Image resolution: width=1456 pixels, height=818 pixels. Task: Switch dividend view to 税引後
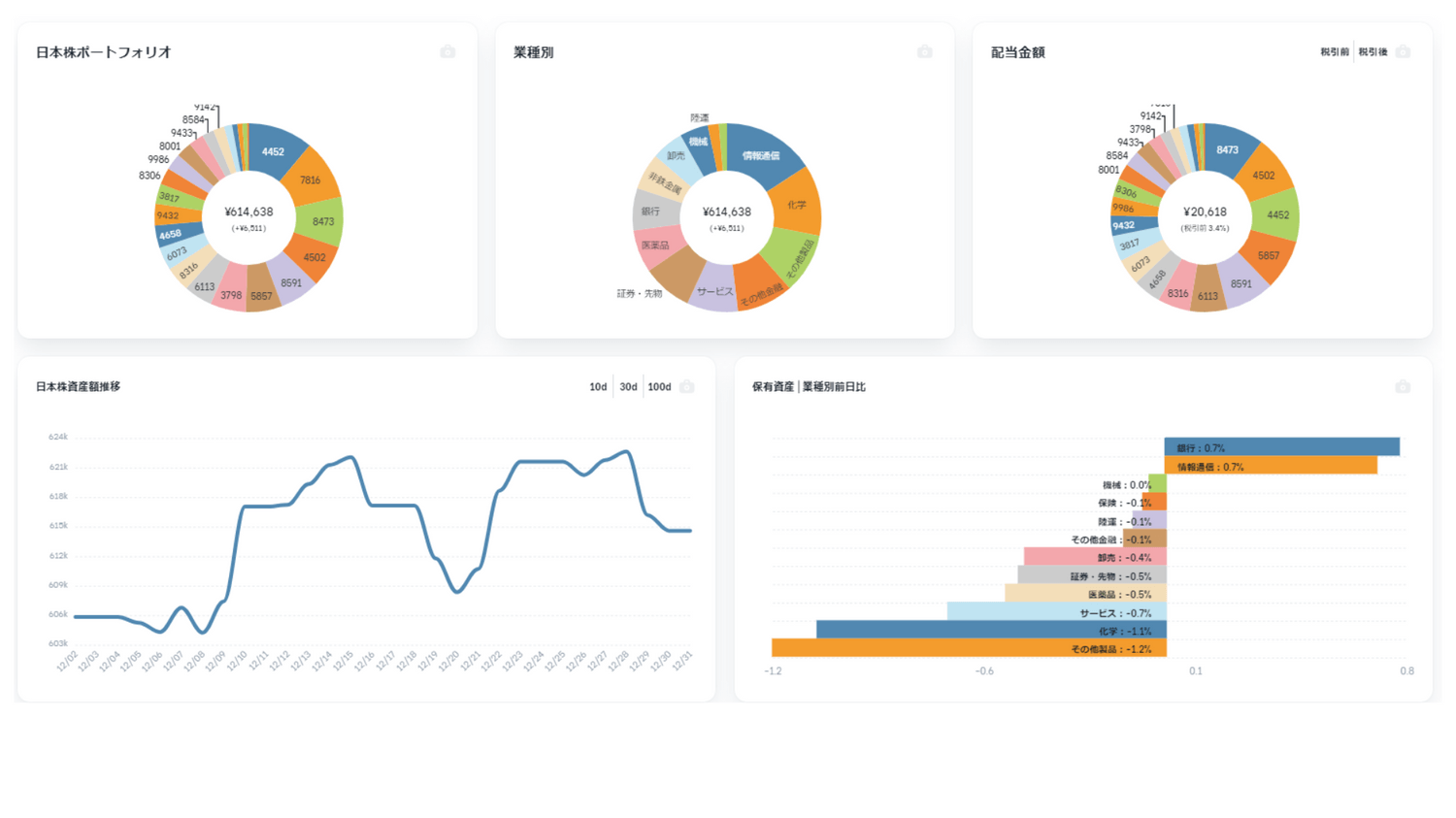1373,51
